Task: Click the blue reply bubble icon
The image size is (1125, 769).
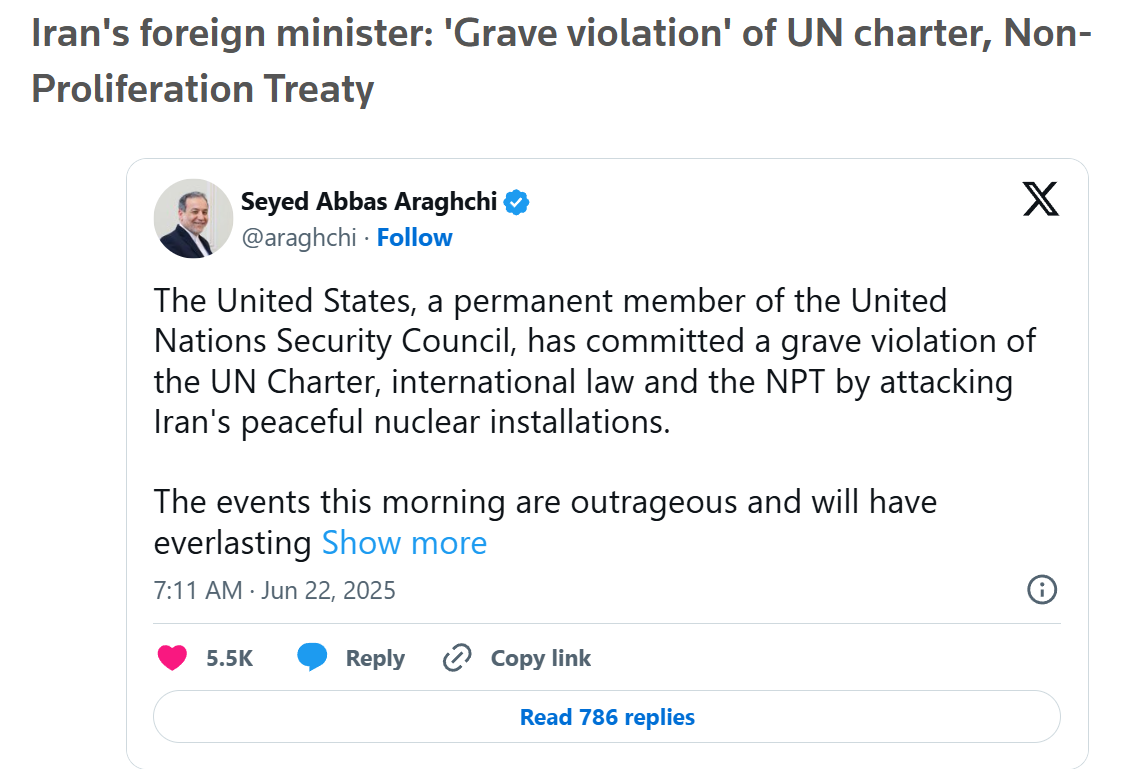Action: click(313, 658)
